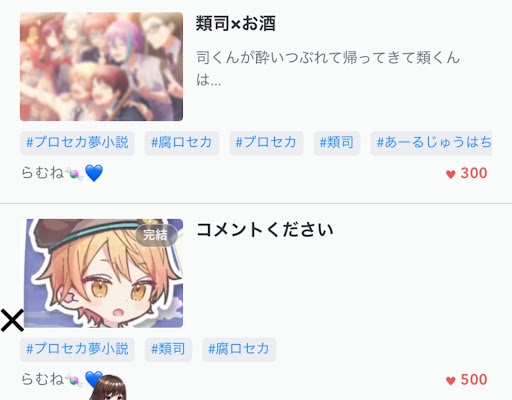This screenshot has height=400, width=512.
Task: Open the 類司×お酒 title link
Action: point(235,24)
